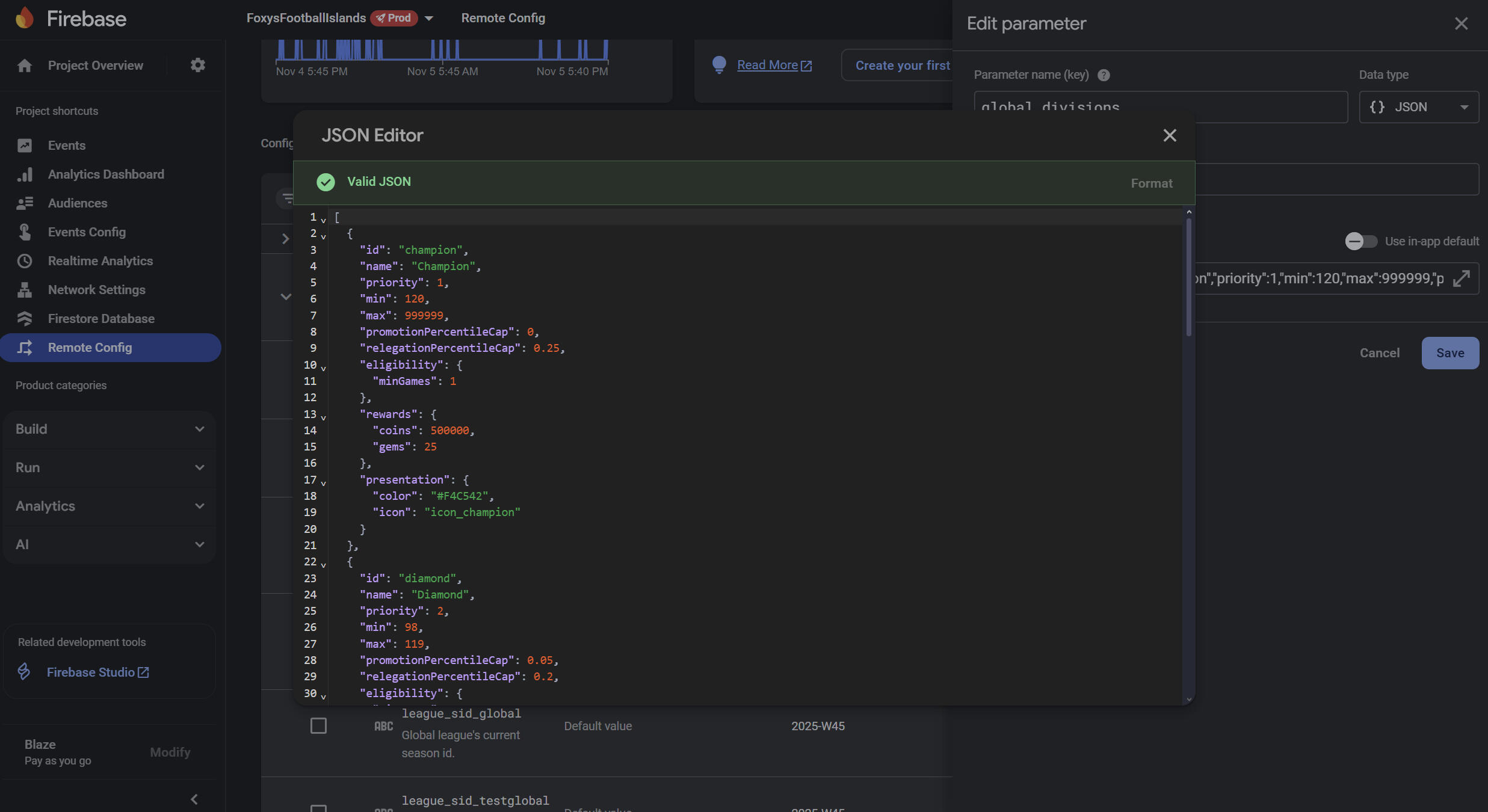
Task: Open Analytics Dashboard sidebar item
Action: (106, 174)
